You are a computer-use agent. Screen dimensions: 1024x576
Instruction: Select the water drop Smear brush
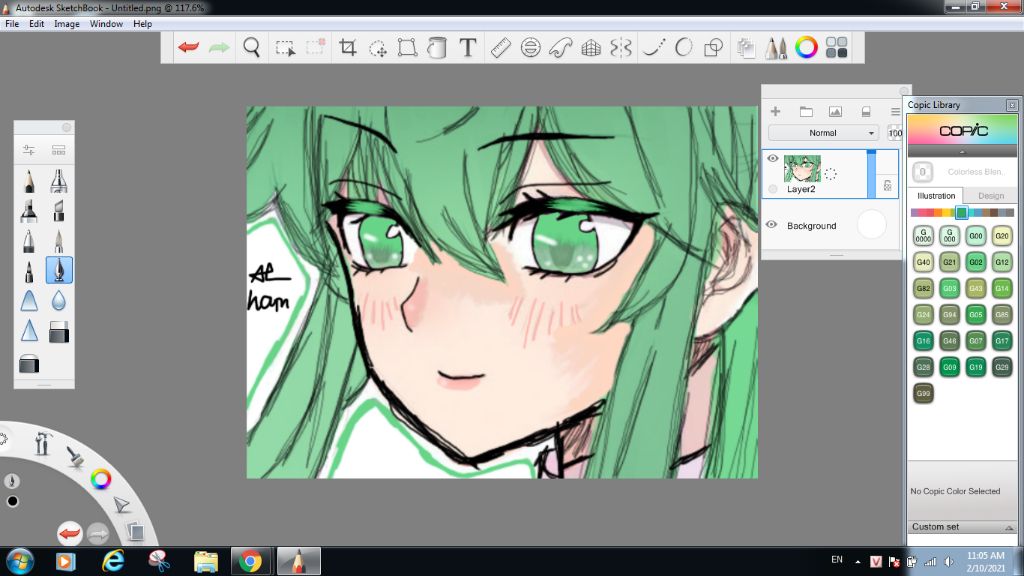click(58, 300)
